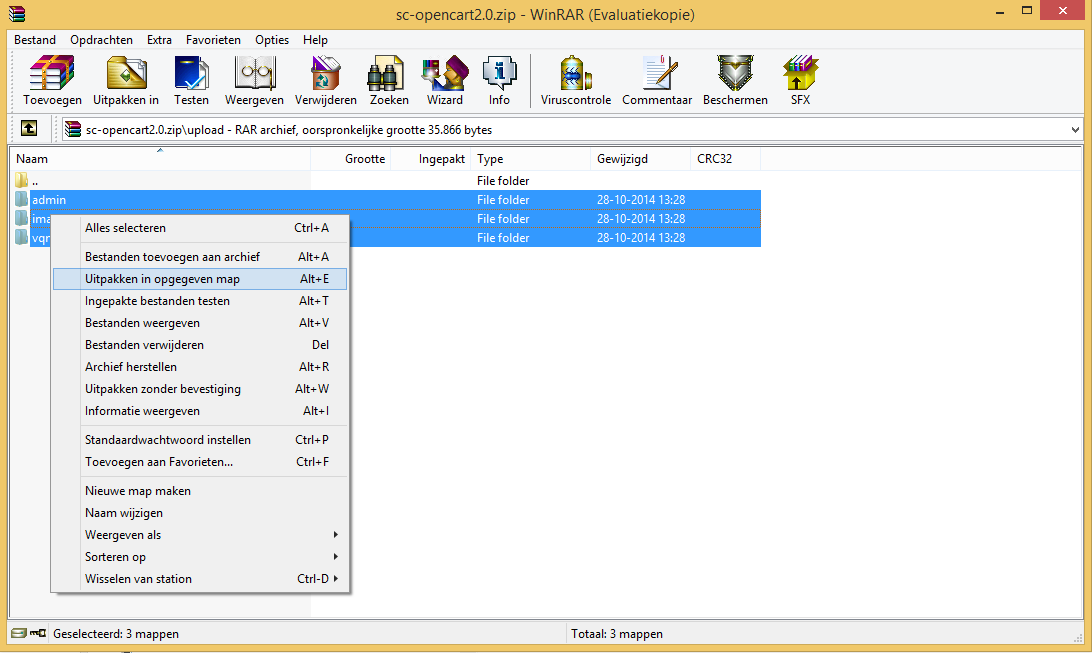Expand Wisselen van station submenu
The height and width of the screenshot is (653, 1092).
tap(200, 579)
